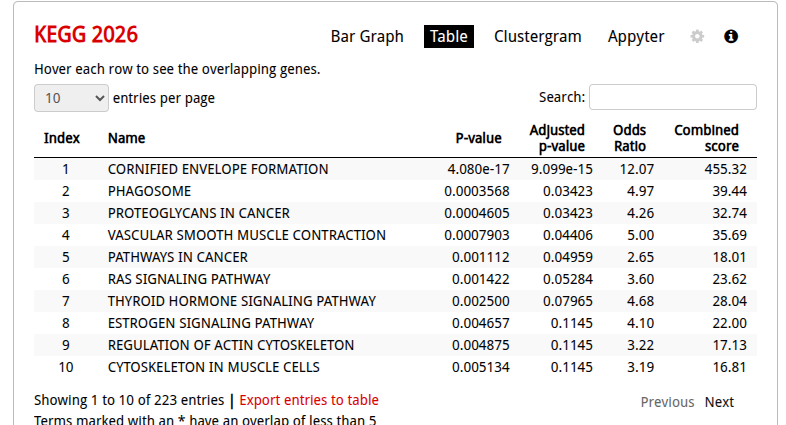Click the info circle icon

click(731, 37)
